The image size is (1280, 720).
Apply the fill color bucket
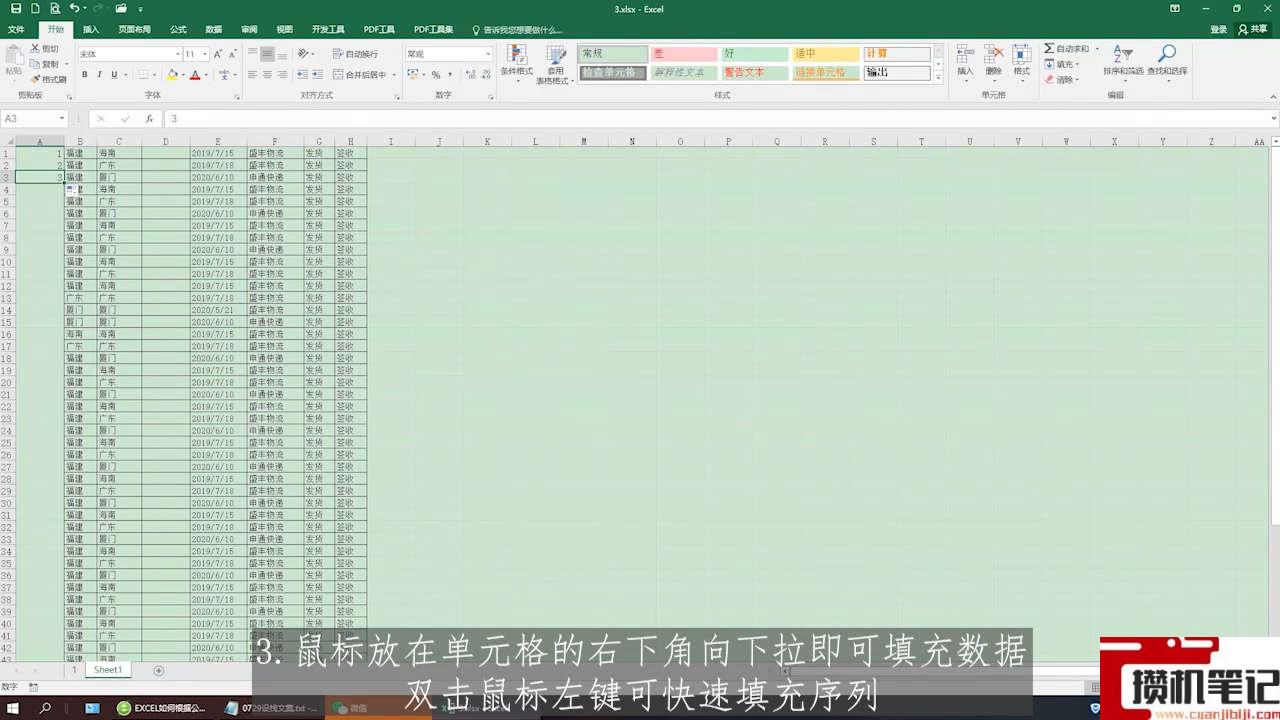coord(172,75)
